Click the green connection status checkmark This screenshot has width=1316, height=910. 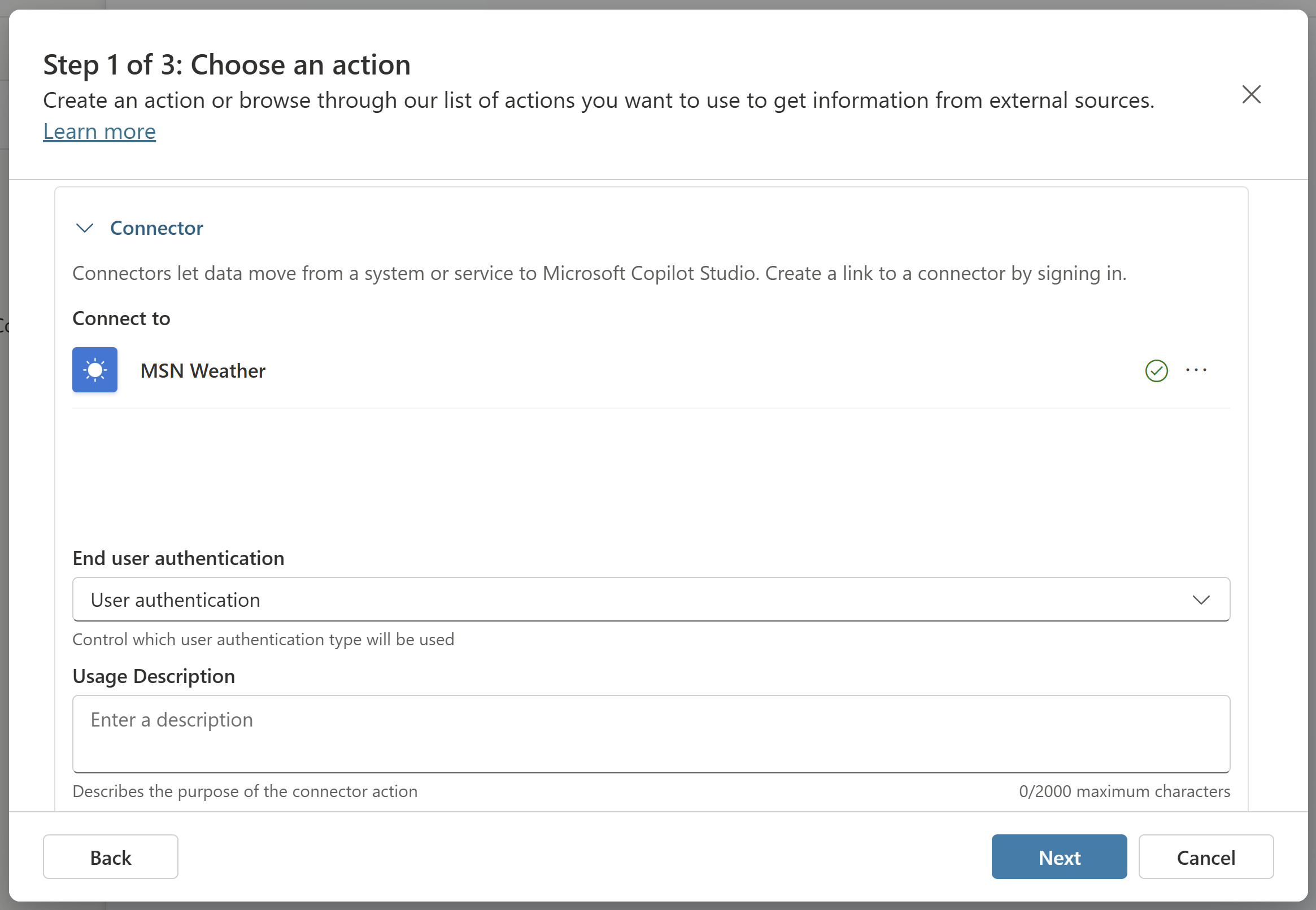1156,371
